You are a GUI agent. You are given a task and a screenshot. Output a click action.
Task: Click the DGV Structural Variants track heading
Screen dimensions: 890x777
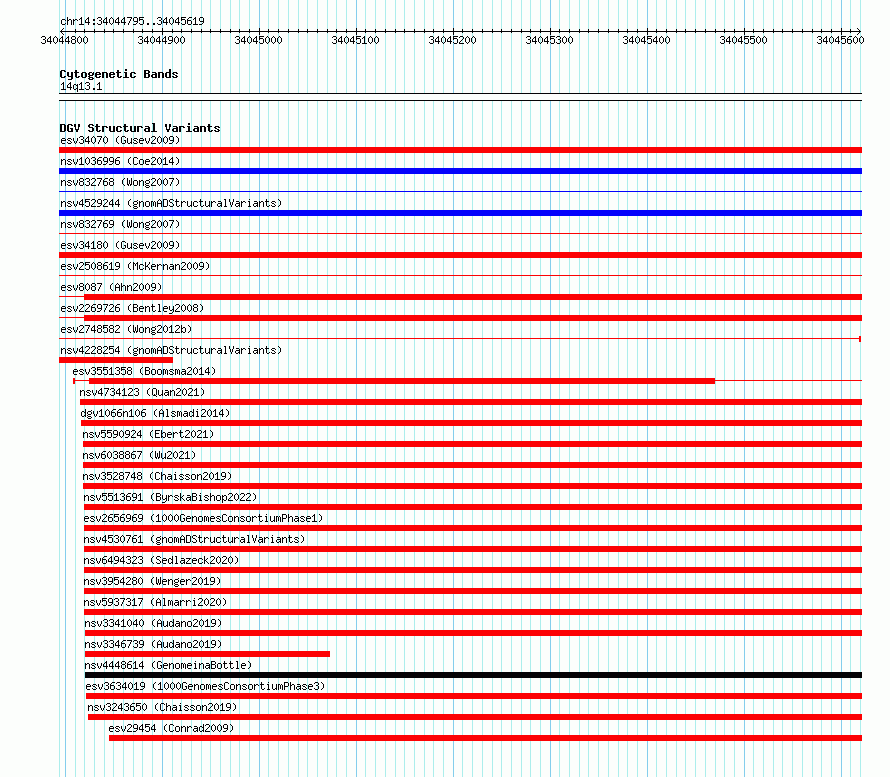click(x=140, y=128)
